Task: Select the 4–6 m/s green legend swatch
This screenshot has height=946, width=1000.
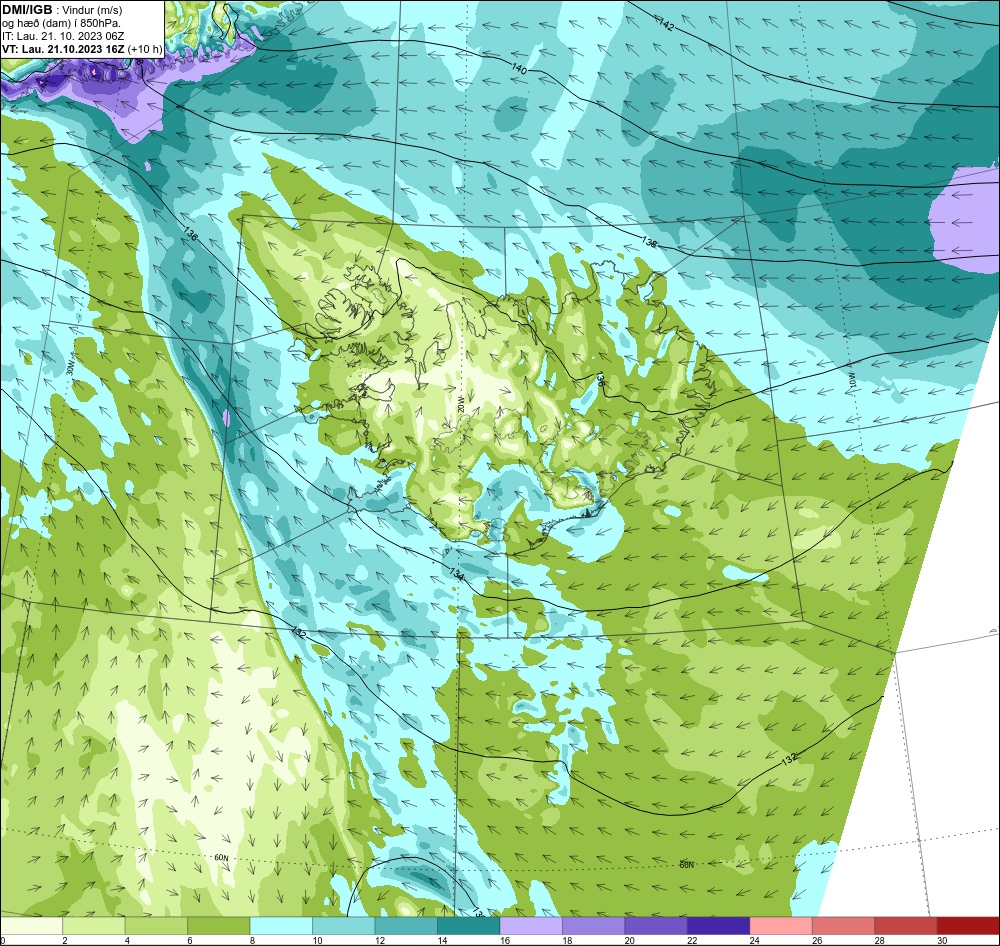Action: point(156,926)
